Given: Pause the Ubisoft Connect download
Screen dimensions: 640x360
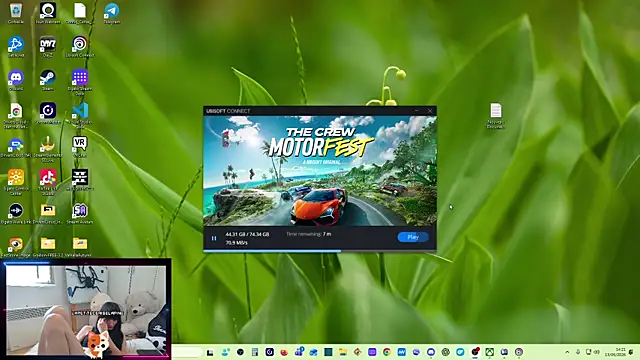Looking at the screenshot, I should pos(214,238).
